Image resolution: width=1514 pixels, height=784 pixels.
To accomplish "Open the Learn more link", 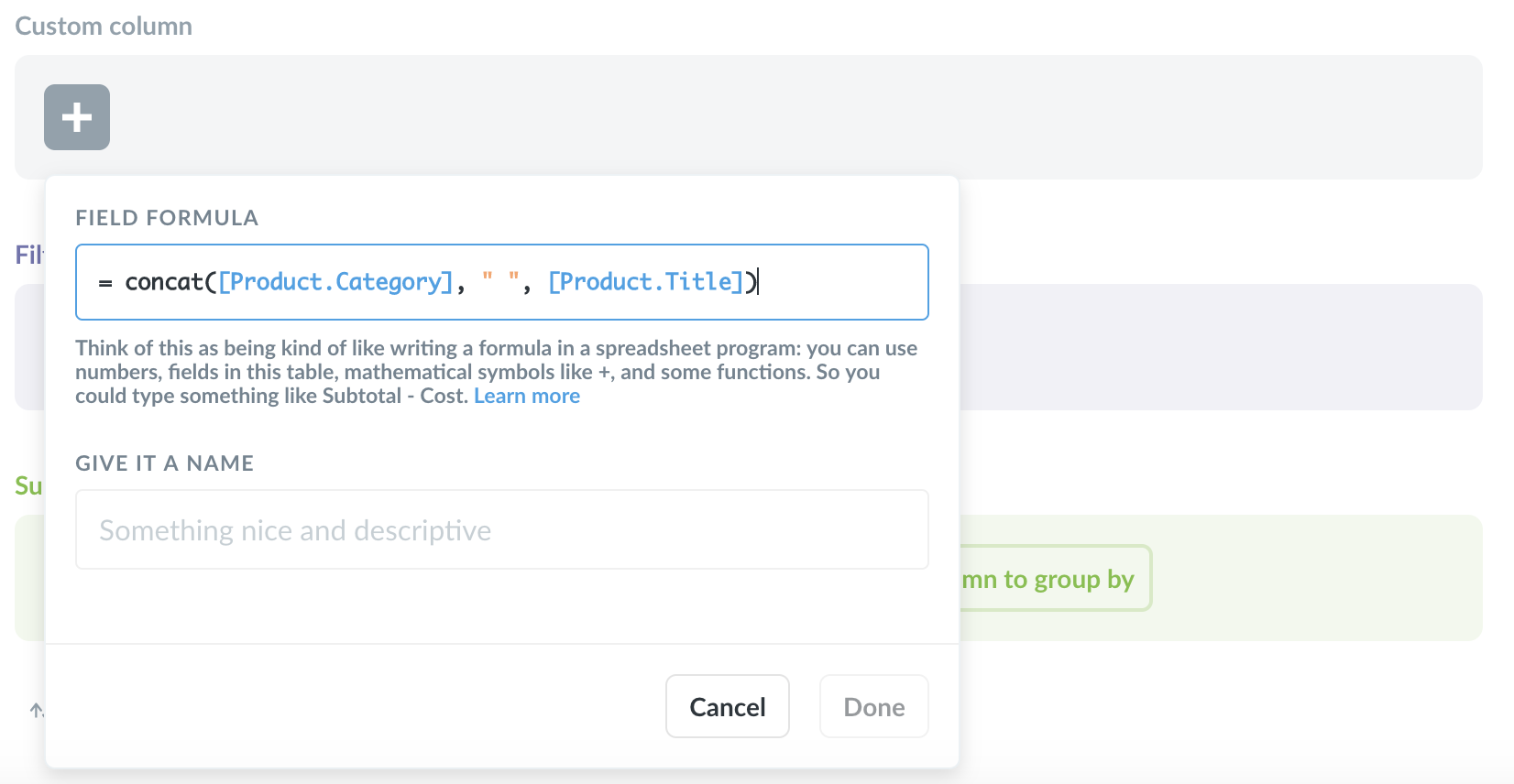I will pos(527,396).
